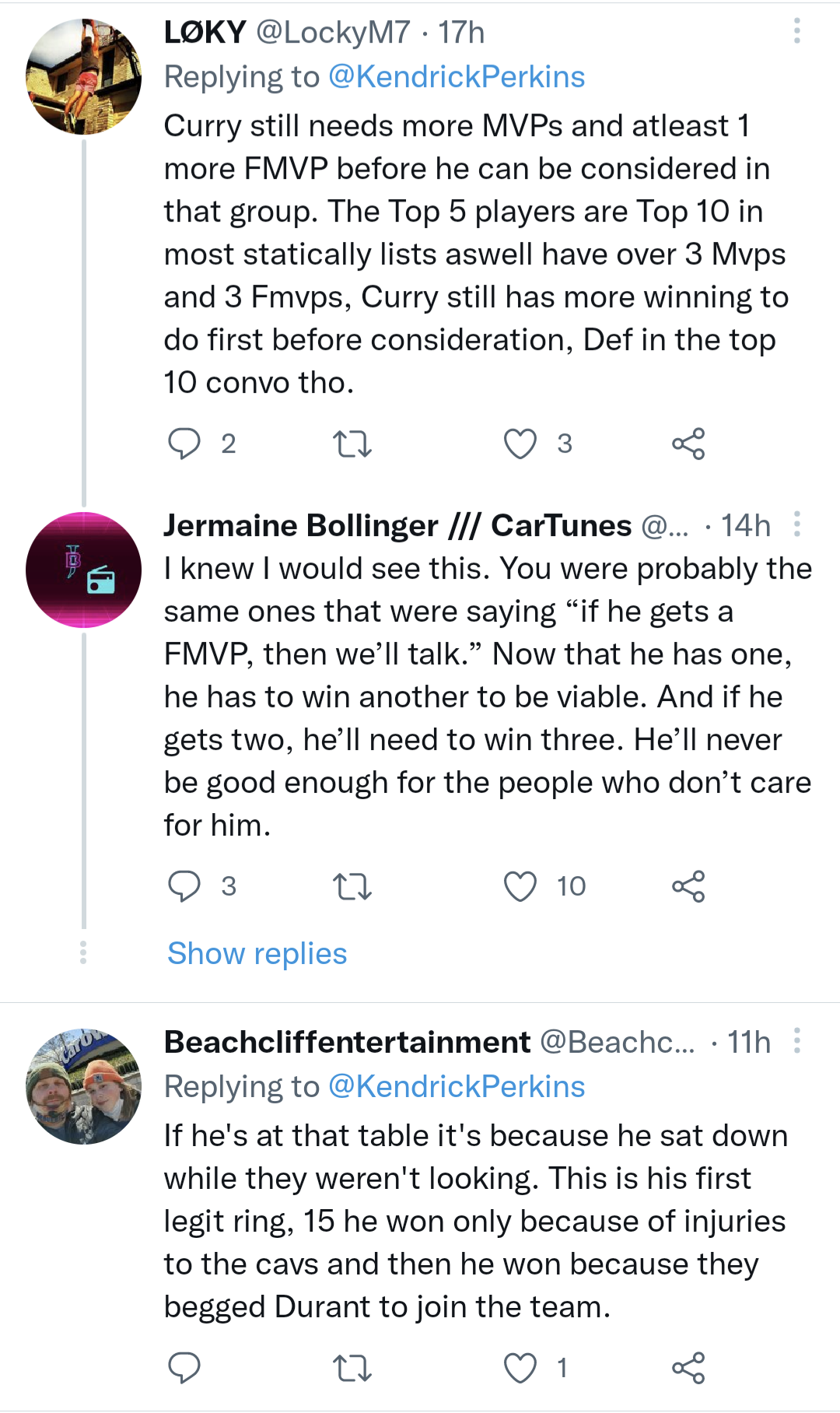Reply to Beachcliffentertainment's tweet
The height and width of the screenshot is (1413, 840).
(x=184, y=1368)
